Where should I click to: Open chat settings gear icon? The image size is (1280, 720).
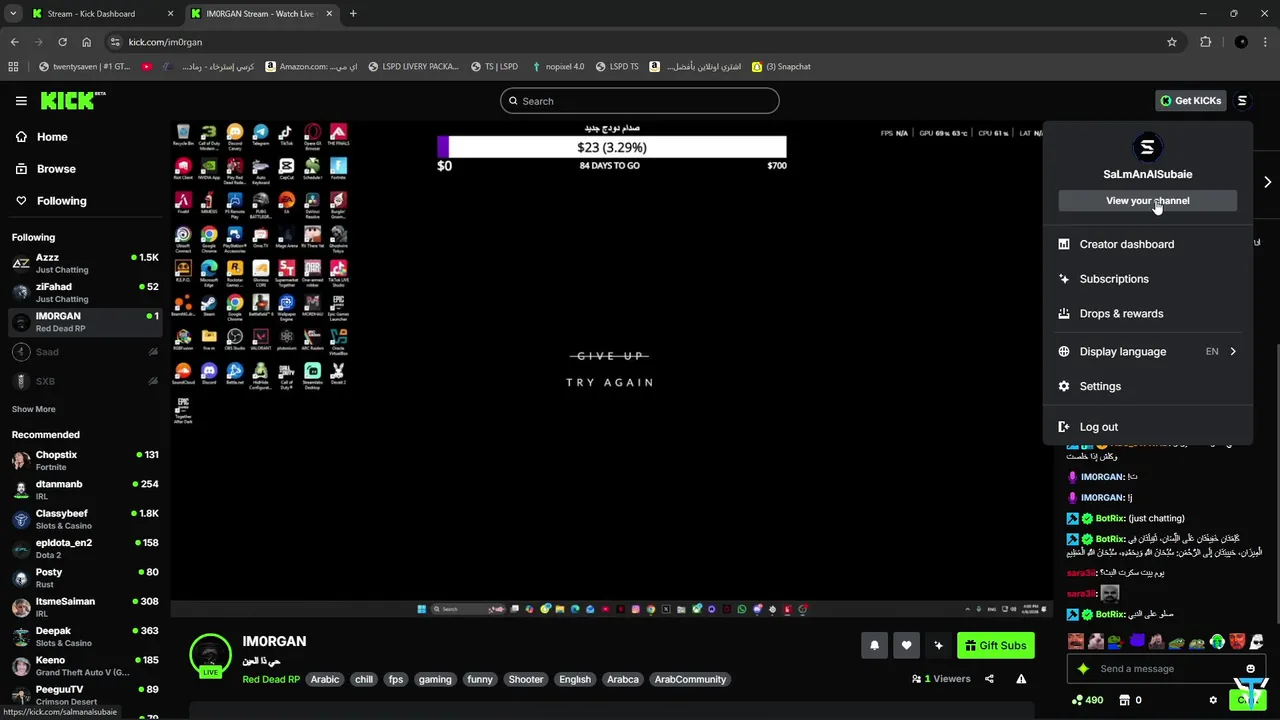pyautogui.click(x=1213, y=700)
